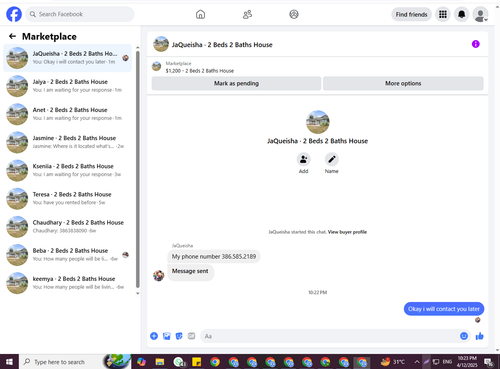
Task: Click the Add people icon
Action: click(303, 159)
